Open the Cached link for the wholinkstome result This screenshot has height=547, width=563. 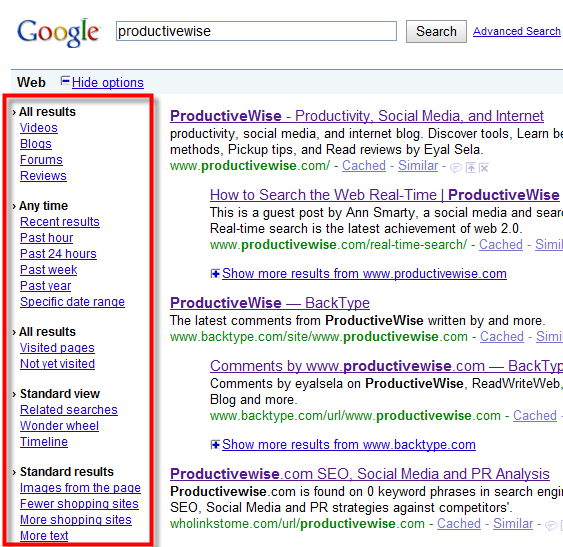pos(459,524)
